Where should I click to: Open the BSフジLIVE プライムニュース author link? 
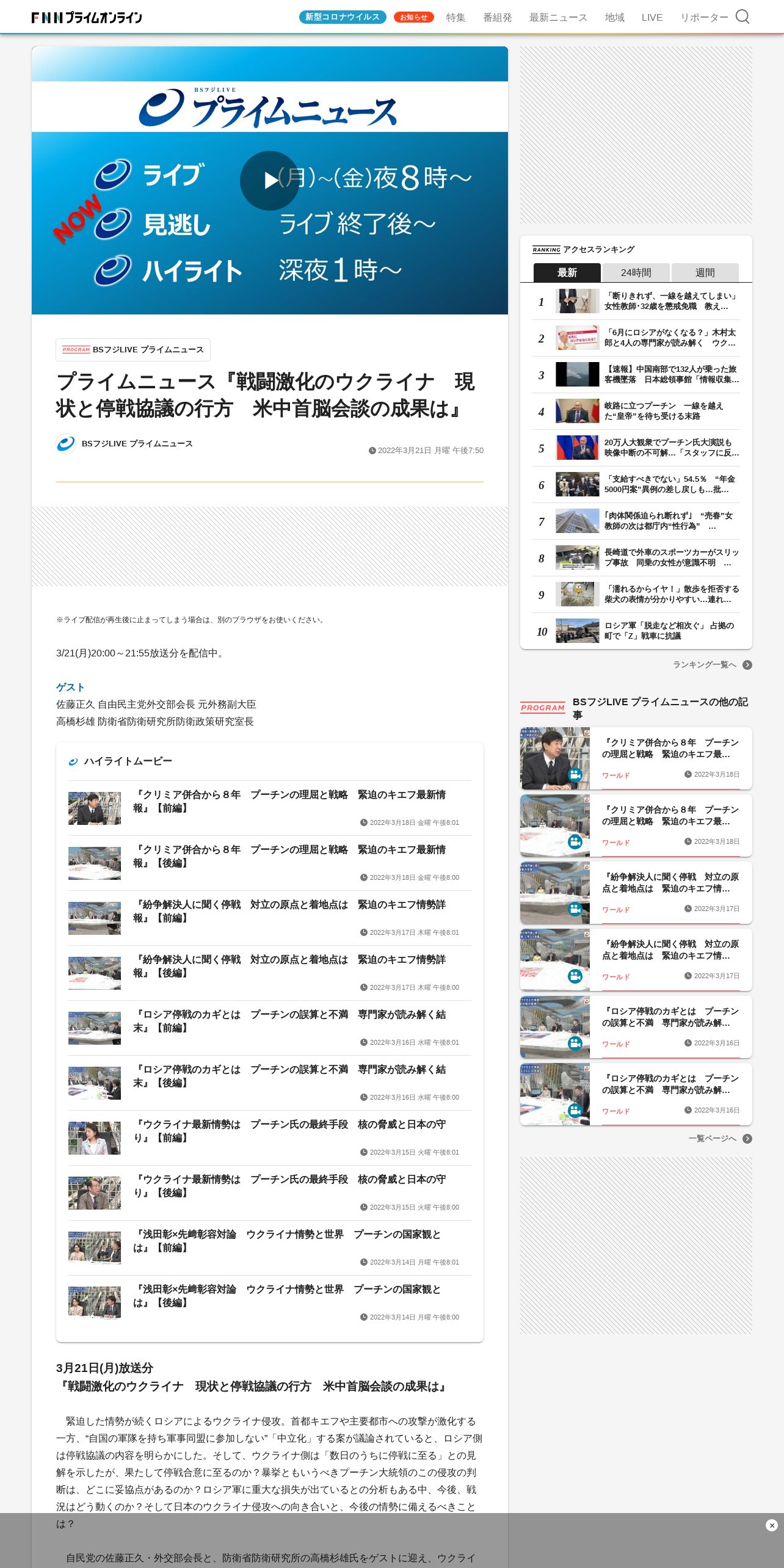137,444
